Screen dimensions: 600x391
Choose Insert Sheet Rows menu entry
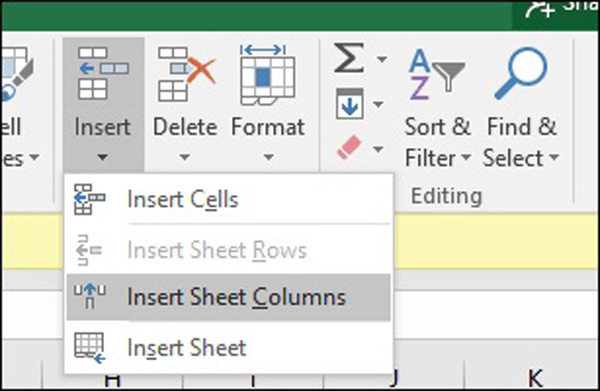[228, 250]
